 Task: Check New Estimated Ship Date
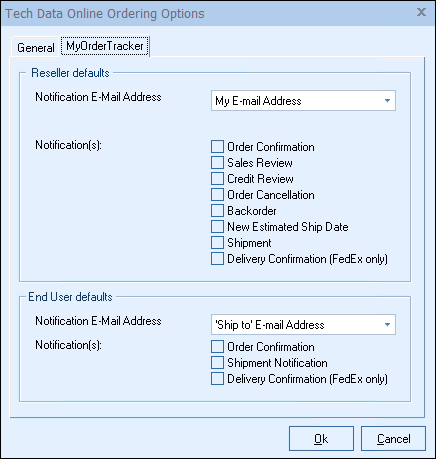[x=217, y=227]
